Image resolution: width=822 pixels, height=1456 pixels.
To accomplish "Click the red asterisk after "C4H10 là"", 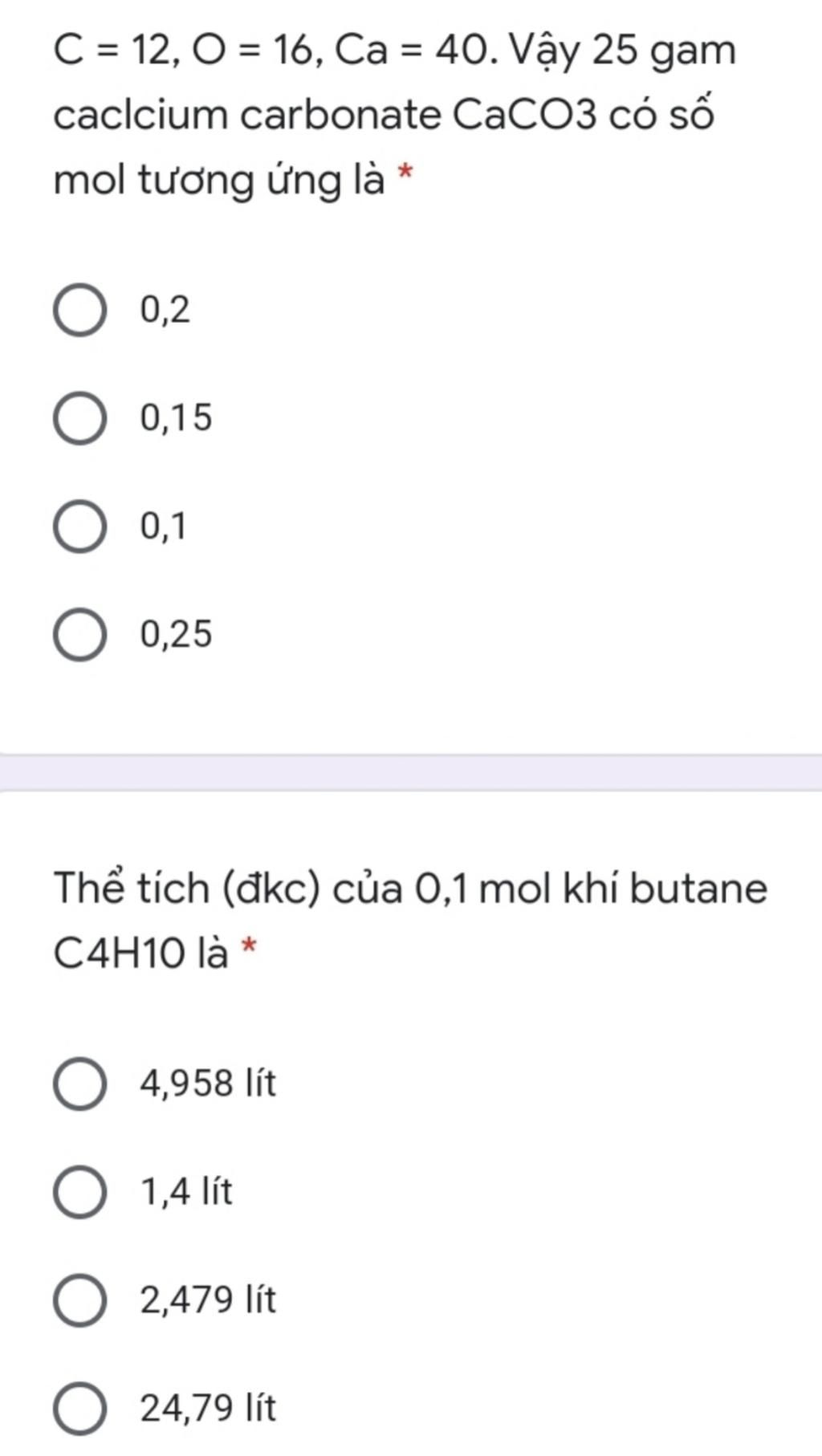I will click(250, 946).
